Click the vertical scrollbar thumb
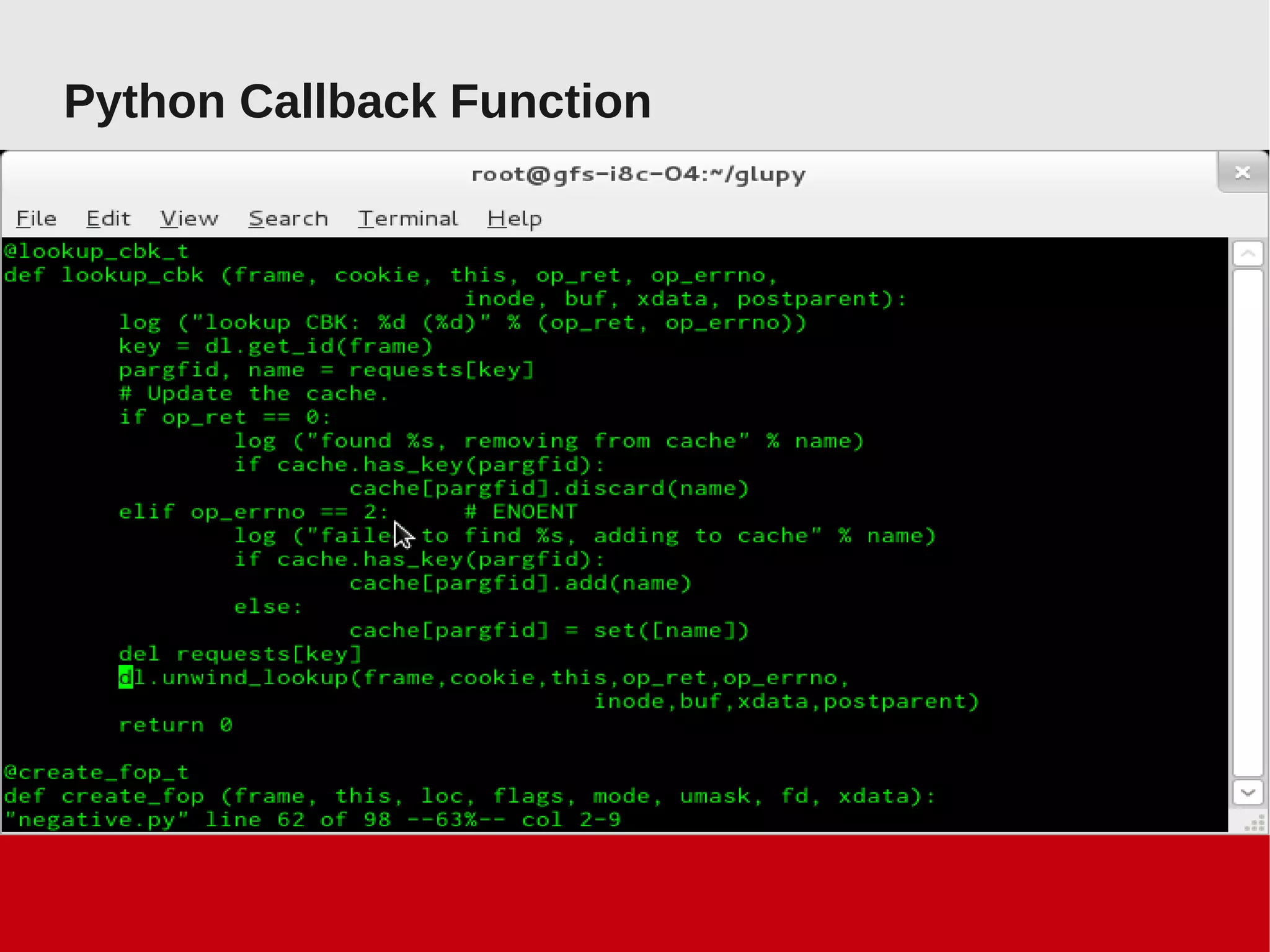This screenshot has height=952, width=1270. [x=1248, y=523]
